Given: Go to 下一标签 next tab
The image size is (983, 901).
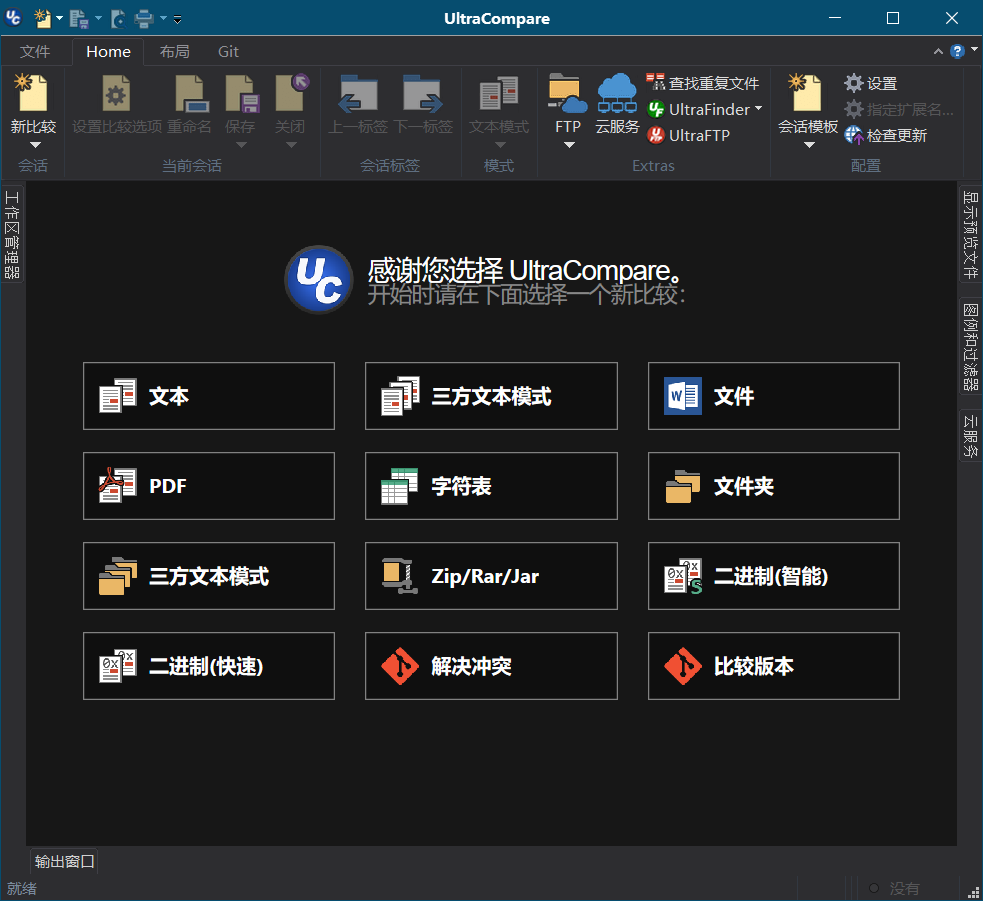Looking at the screenshot, I should coord(423,104).
